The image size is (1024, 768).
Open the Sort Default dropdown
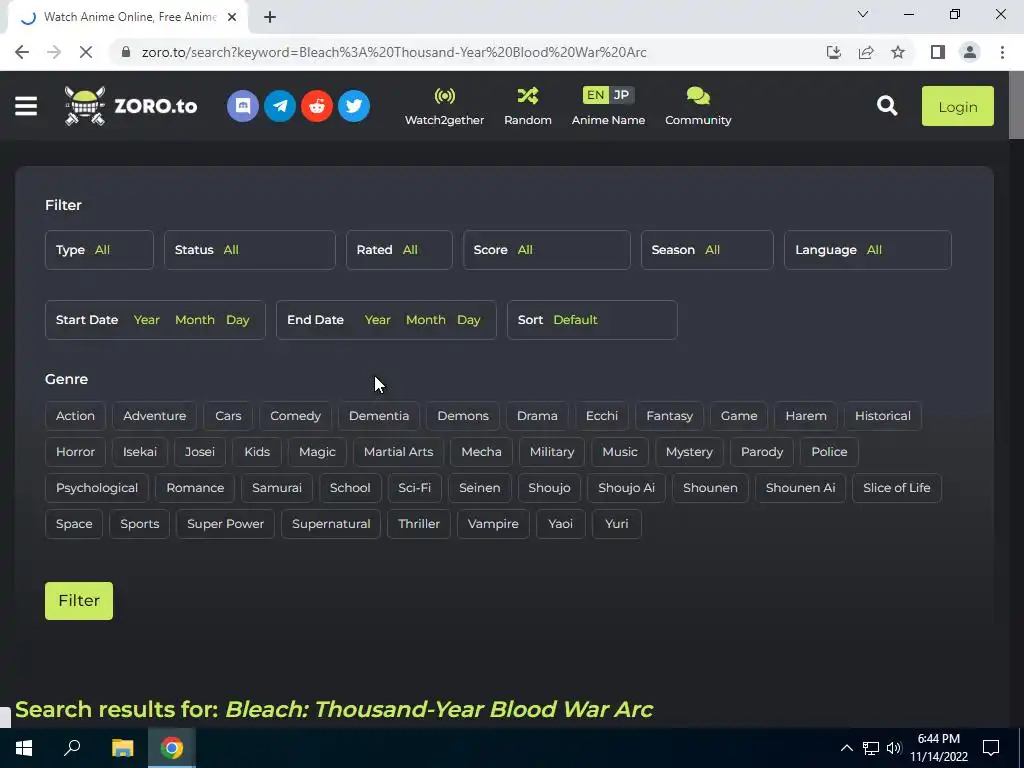pyautogui.click(x=592, y=320)
